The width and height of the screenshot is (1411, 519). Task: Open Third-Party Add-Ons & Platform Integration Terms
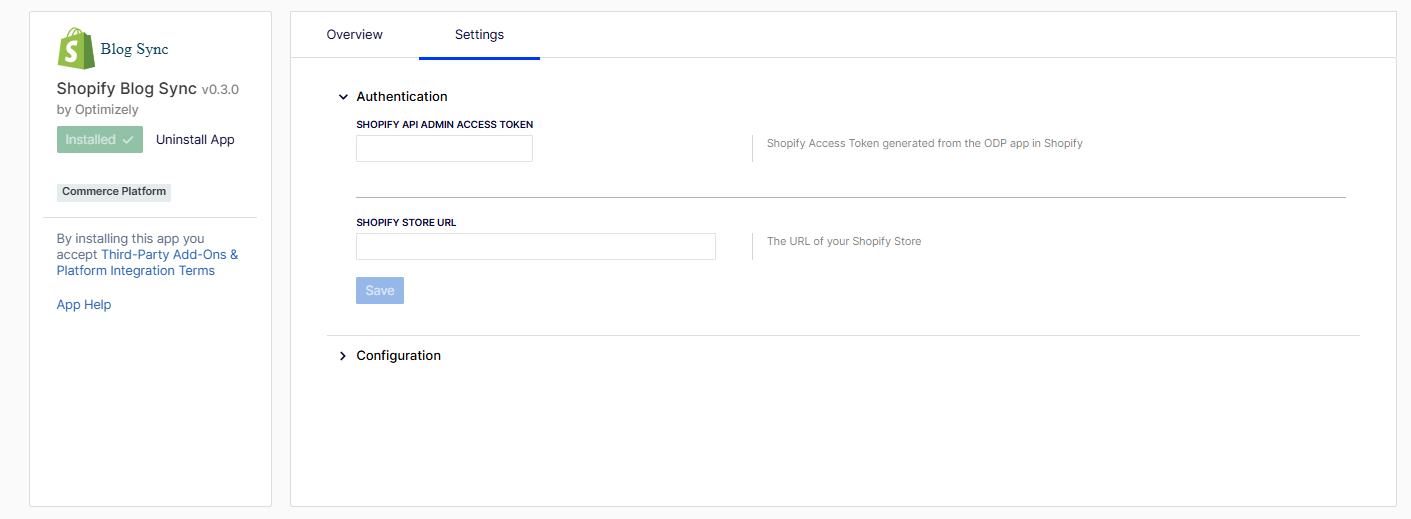pyautogui.click(x=148, y=262)
